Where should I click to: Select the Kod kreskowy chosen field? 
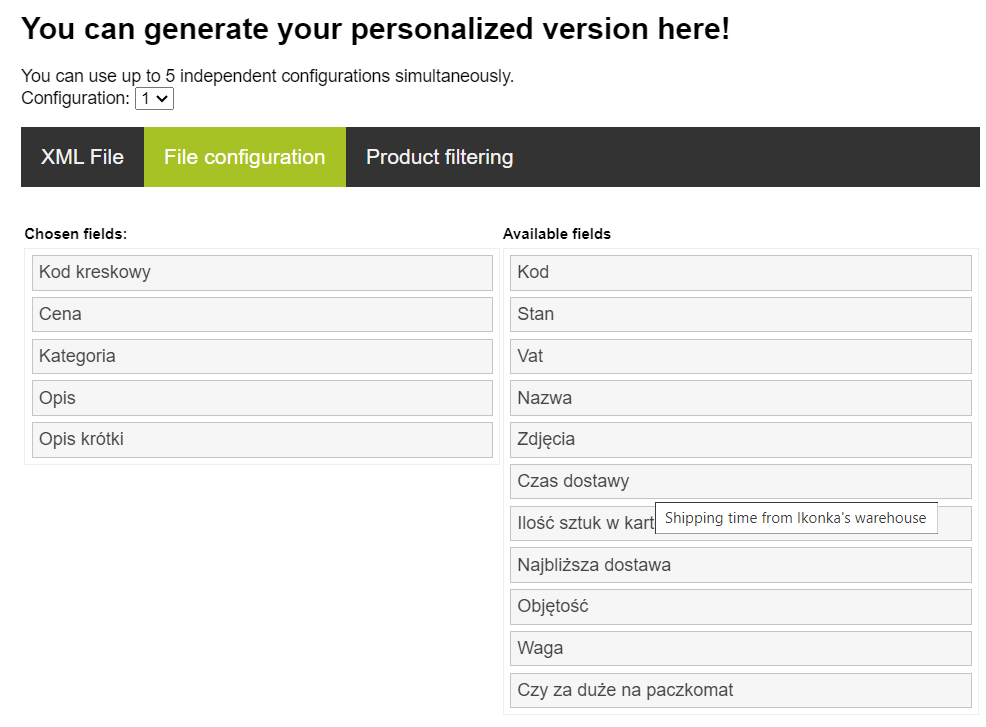tap(262, 272)
